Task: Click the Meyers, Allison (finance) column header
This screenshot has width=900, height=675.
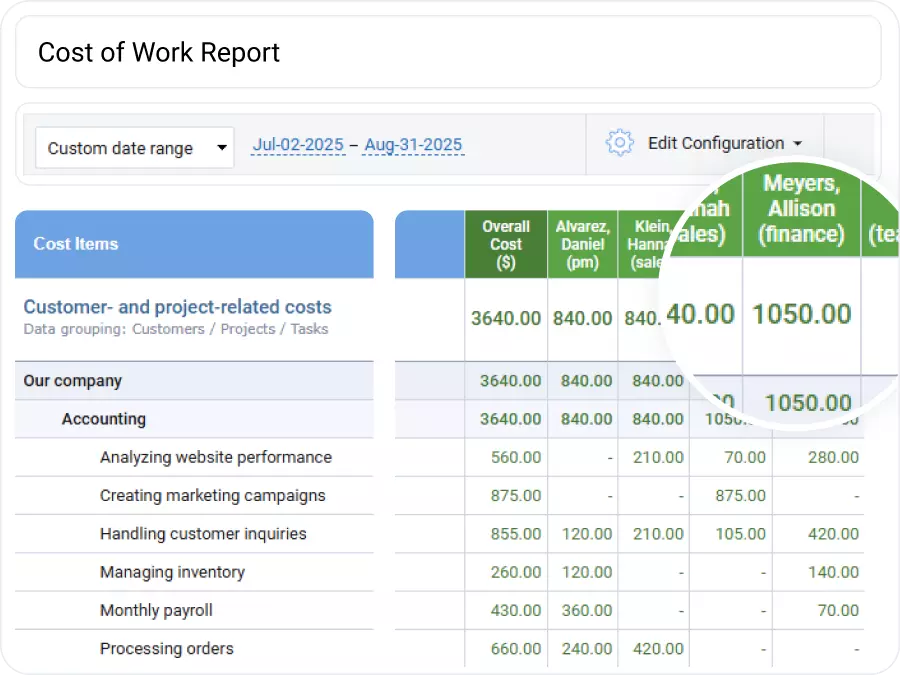Action: (x=803, y=210)
